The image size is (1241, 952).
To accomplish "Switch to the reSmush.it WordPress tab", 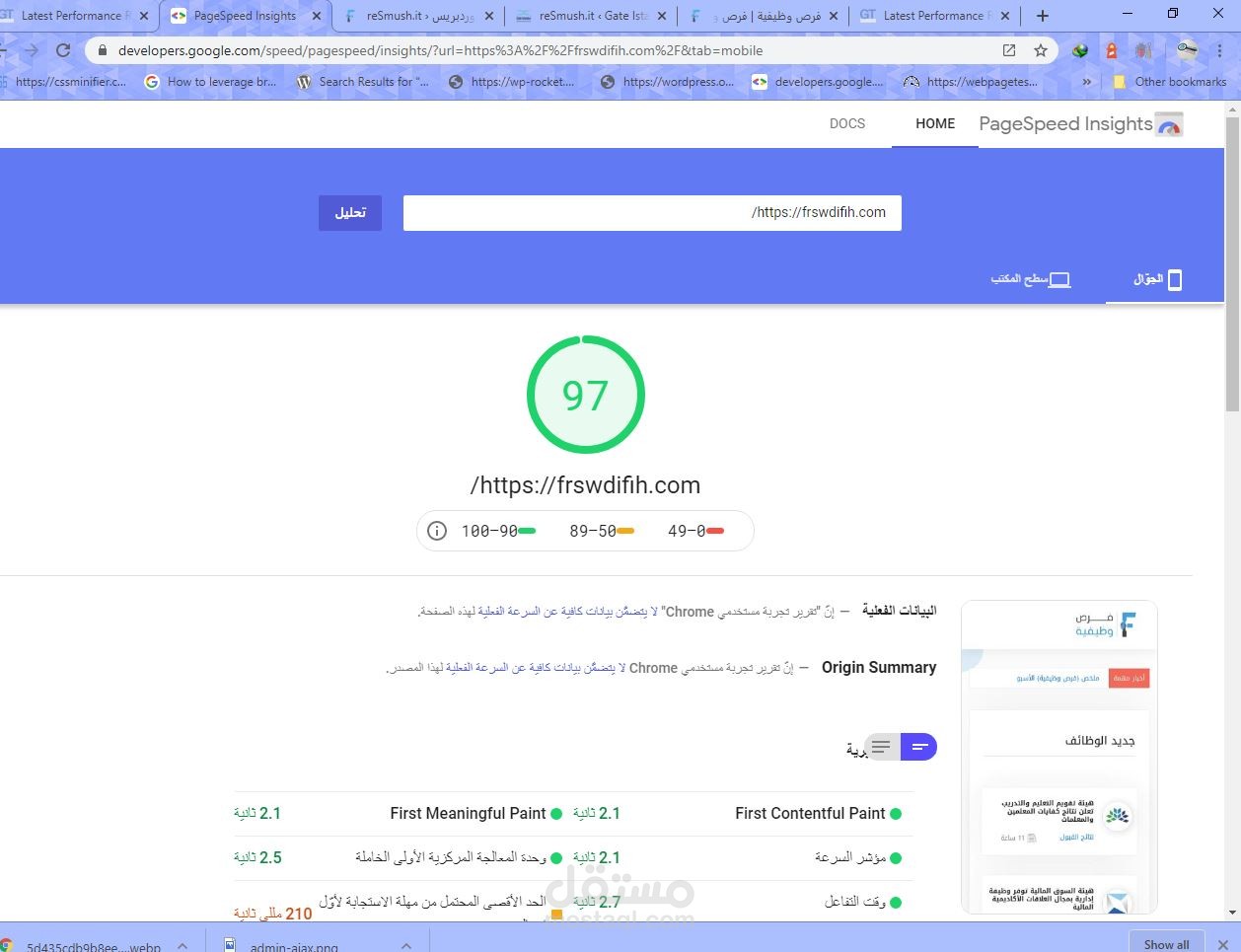I will 418,16.
